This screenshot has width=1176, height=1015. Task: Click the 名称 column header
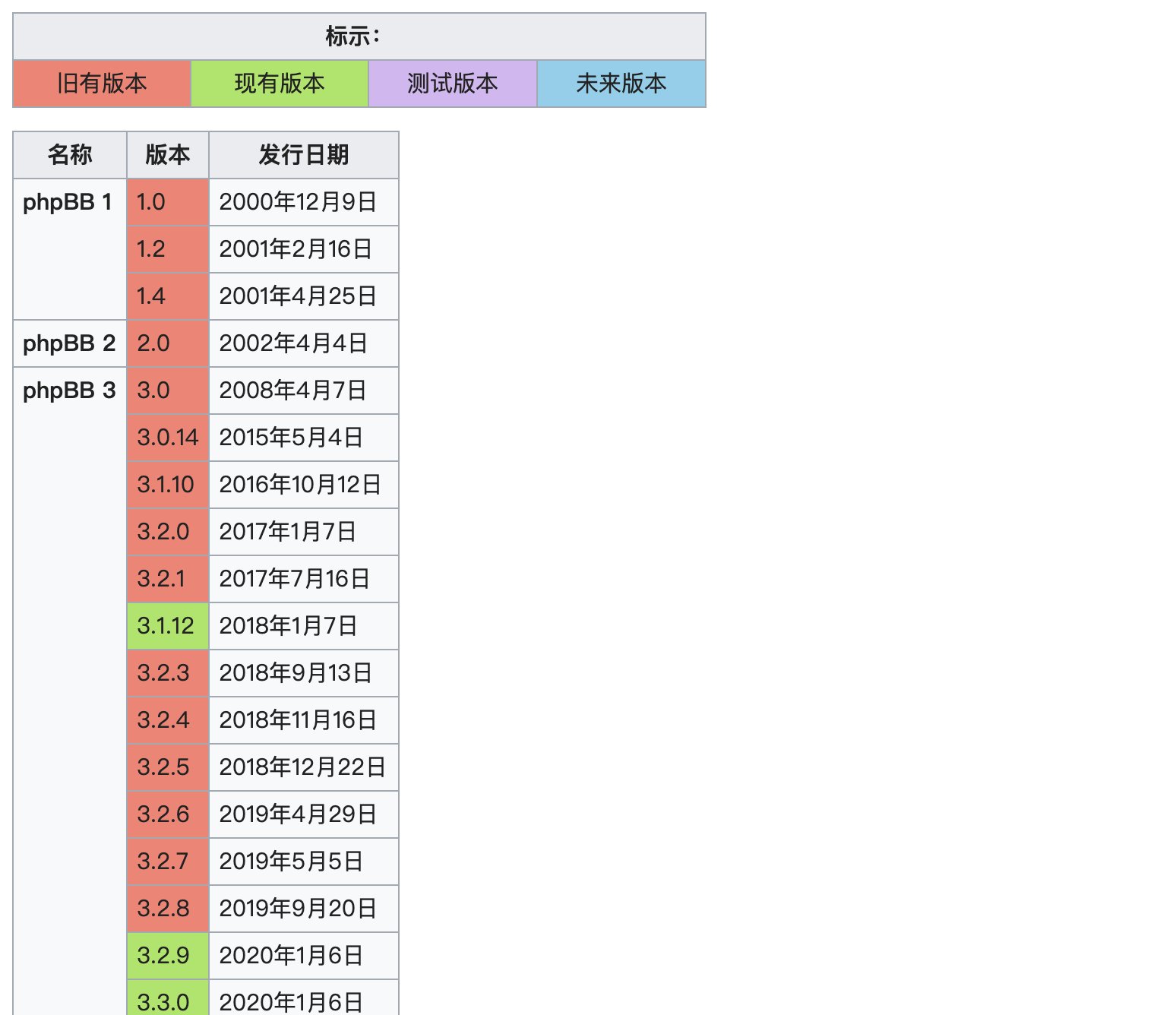click(70, 155)
